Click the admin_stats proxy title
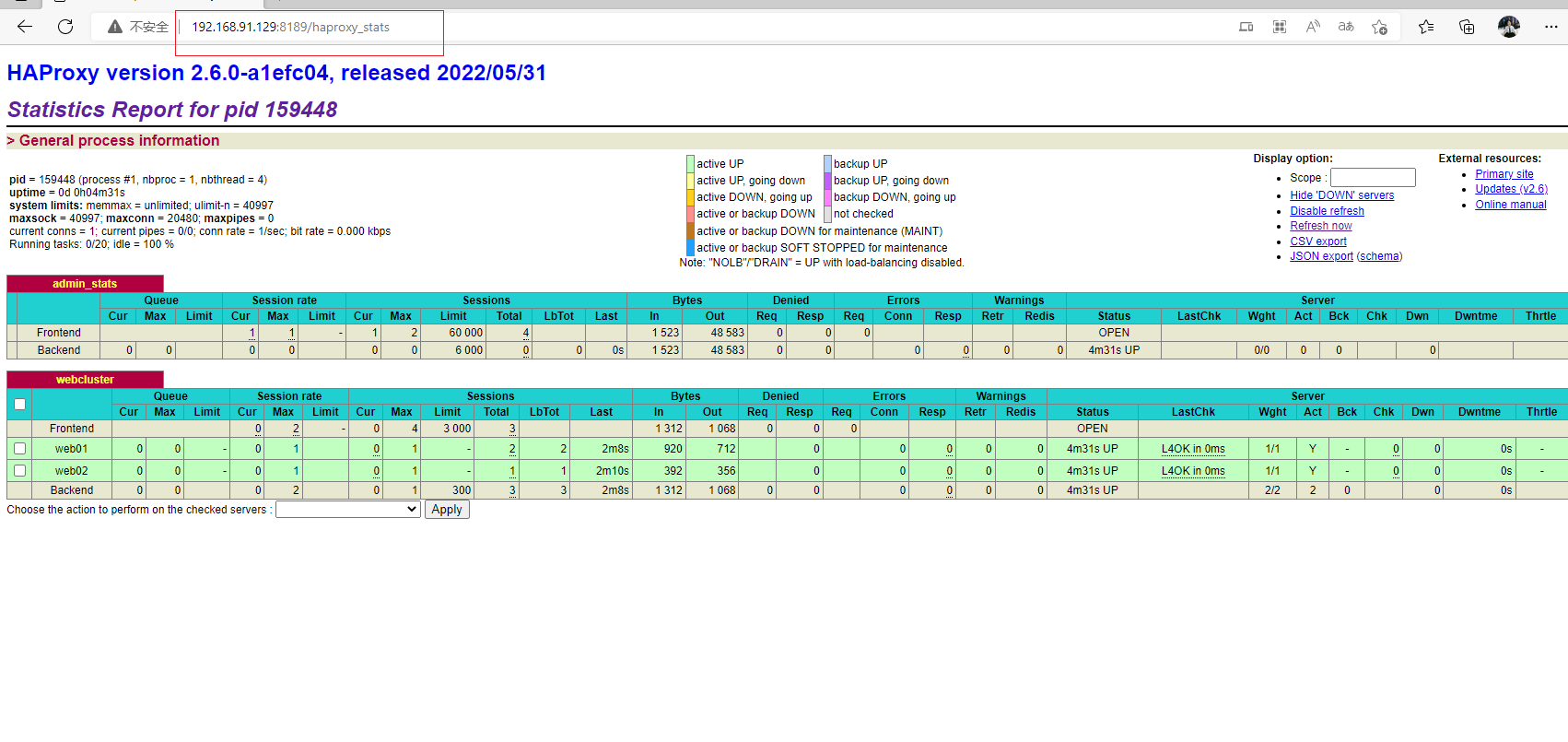Screen dimensions: 1568x742 tap(85, 284)
